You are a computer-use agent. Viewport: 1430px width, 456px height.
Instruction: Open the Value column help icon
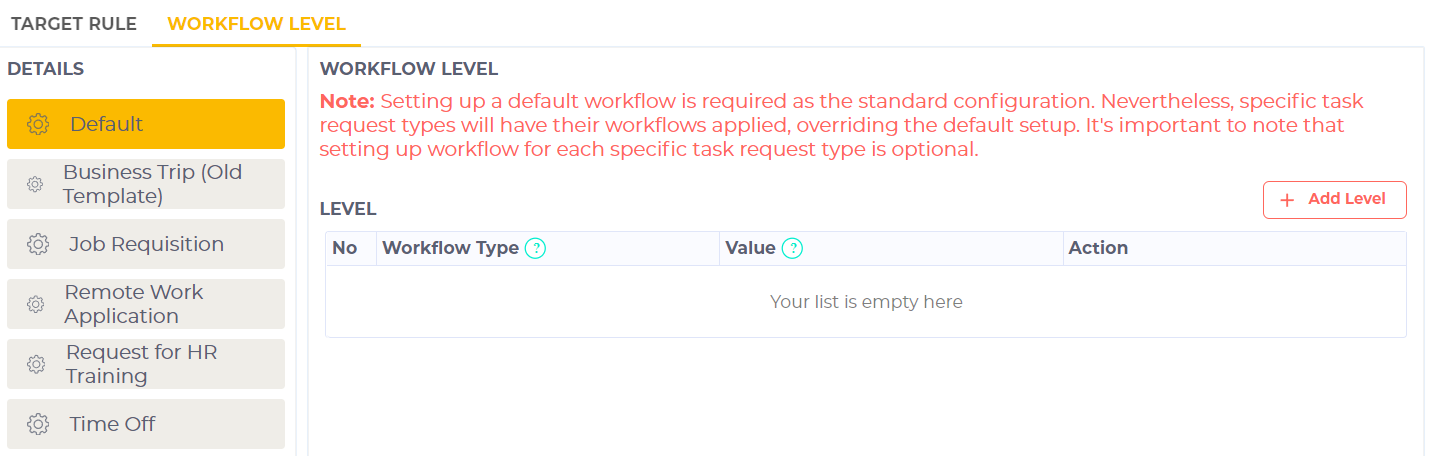pos(792,248)
